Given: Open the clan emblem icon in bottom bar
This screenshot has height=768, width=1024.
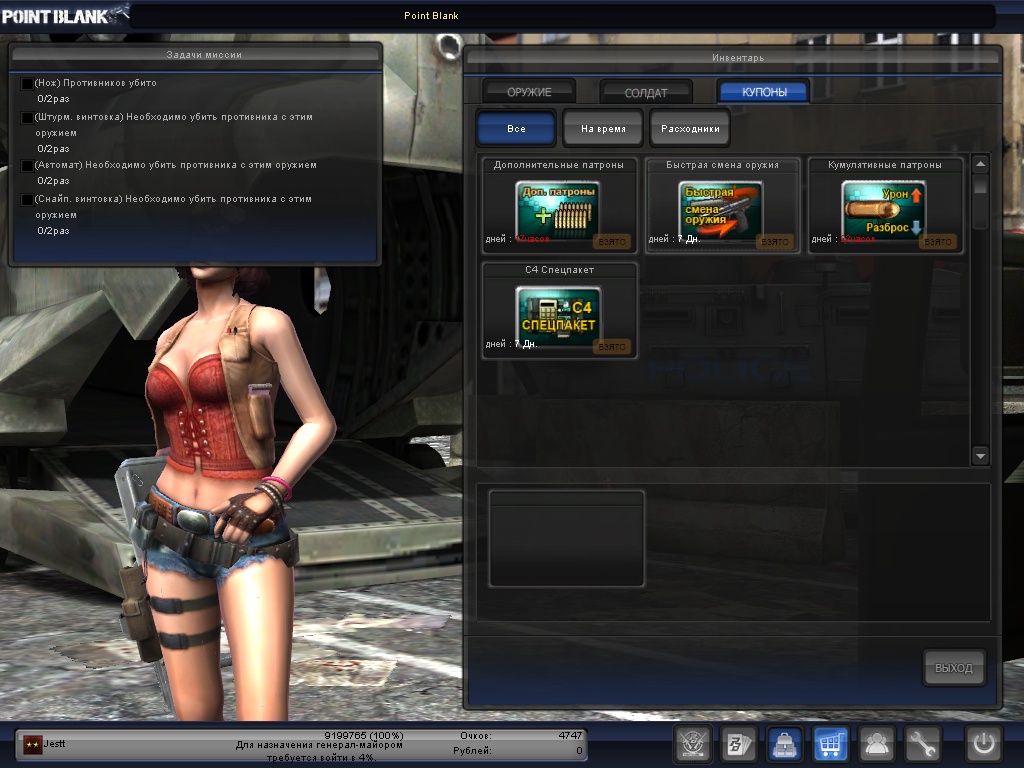Looking at the screenshot, I should click(x=692, y=744).
